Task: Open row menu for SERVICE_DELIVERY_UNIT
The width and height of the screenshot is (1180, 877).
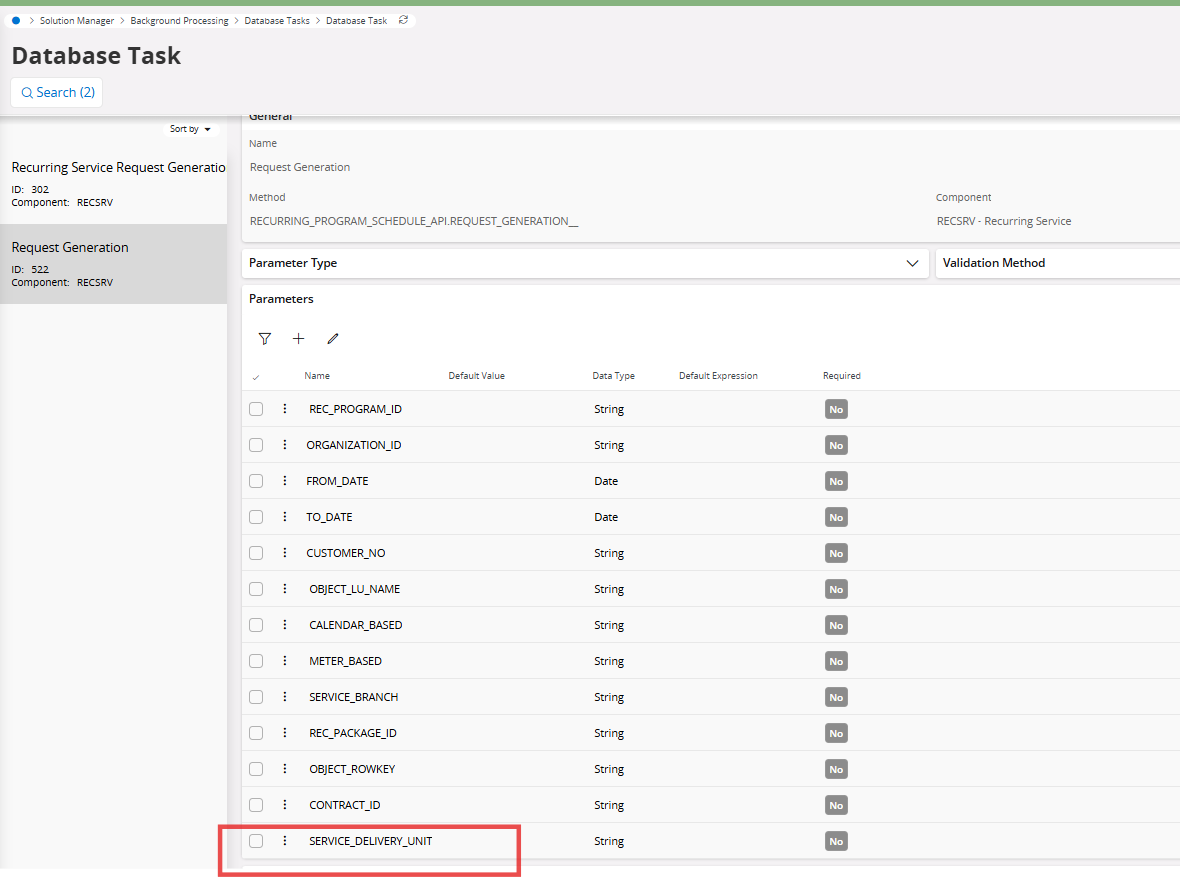Action: click(x=284, y=841)
